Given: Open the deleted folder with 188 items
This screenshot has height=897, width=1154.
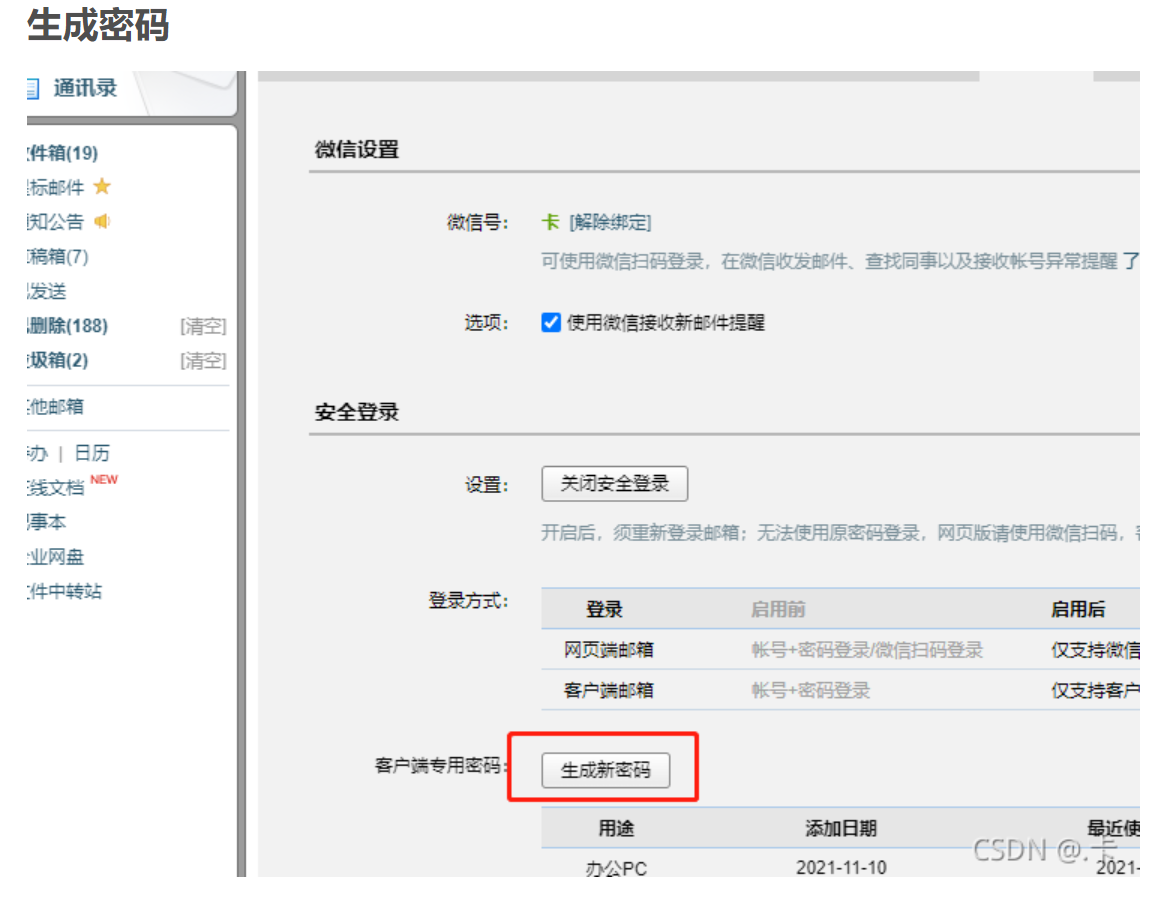Looking at the screenshot, I should point(68,326).
